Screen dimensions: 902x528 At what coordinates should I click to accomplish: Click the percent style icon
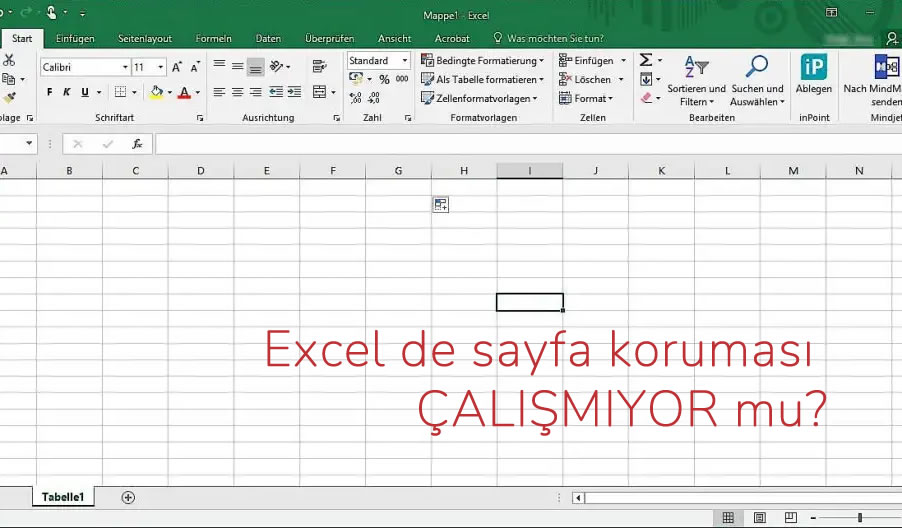click(384, 80)
